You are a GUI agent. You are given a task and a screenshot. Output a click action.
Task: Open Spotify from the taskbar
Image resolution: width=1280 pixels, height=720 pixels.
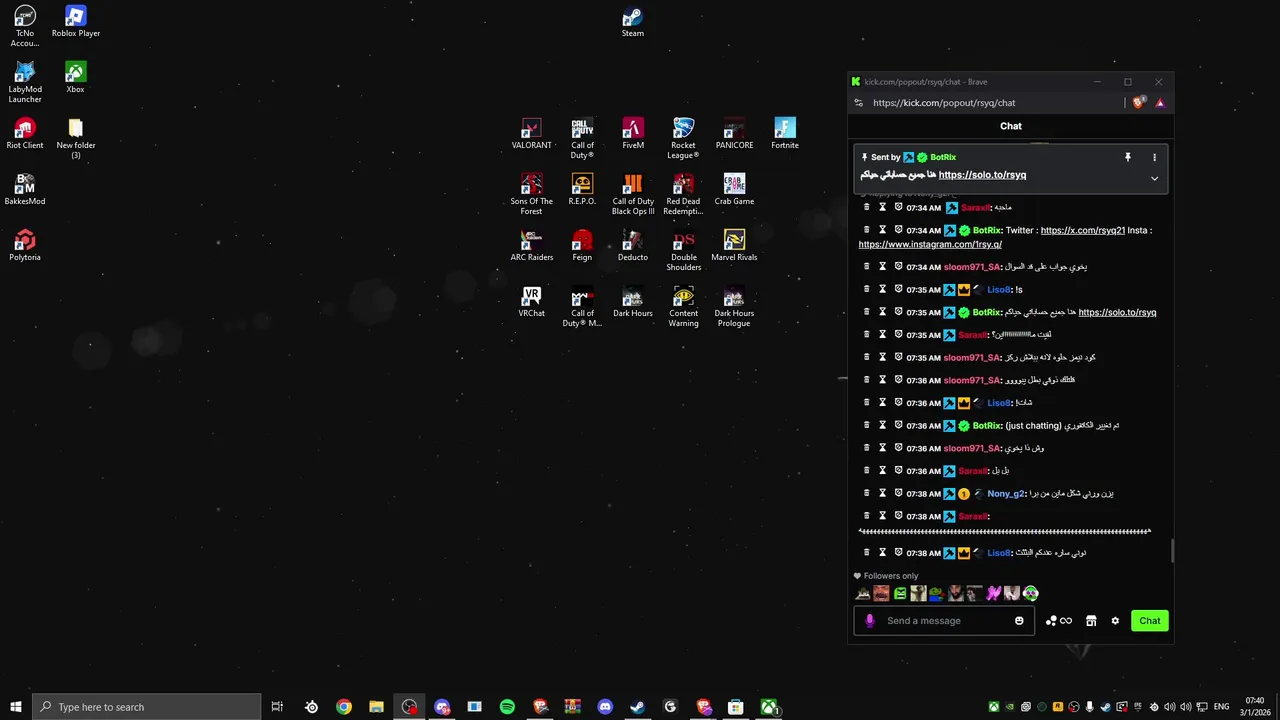[507, 707]
